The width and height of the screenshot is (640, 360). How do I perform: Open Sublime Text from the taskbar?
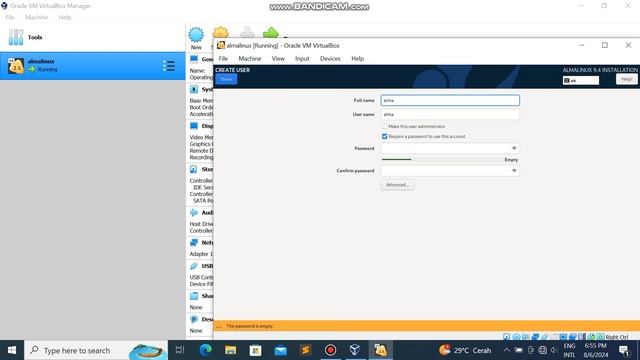click(x=305, y=350)
